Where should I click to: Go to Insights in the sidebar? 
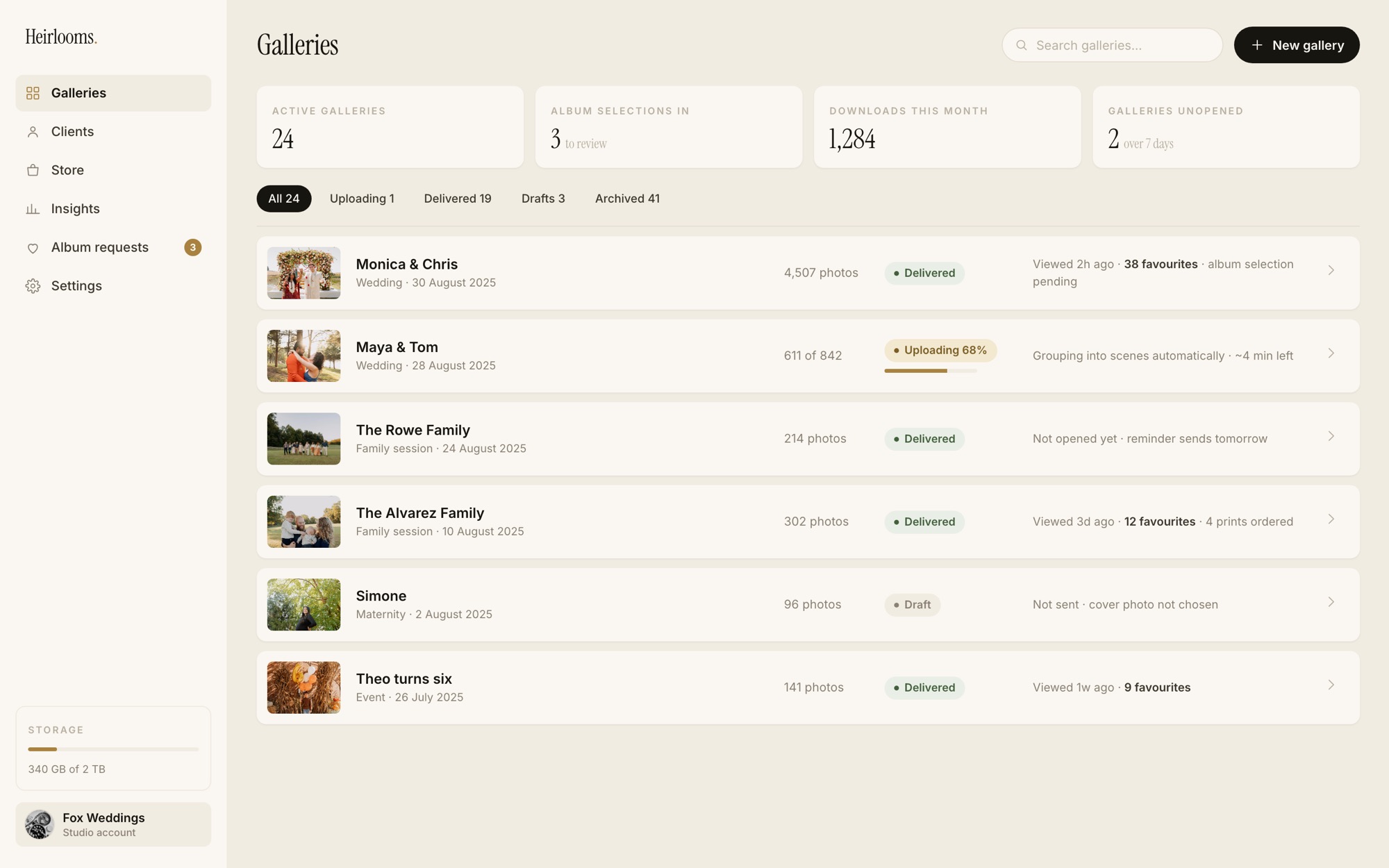(x=113, y=209)
